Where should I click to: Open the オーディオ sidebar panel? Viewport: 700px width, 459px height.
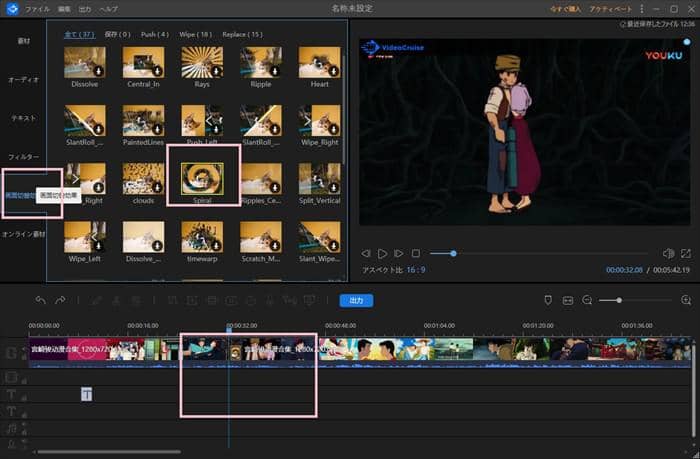(24, 79)
